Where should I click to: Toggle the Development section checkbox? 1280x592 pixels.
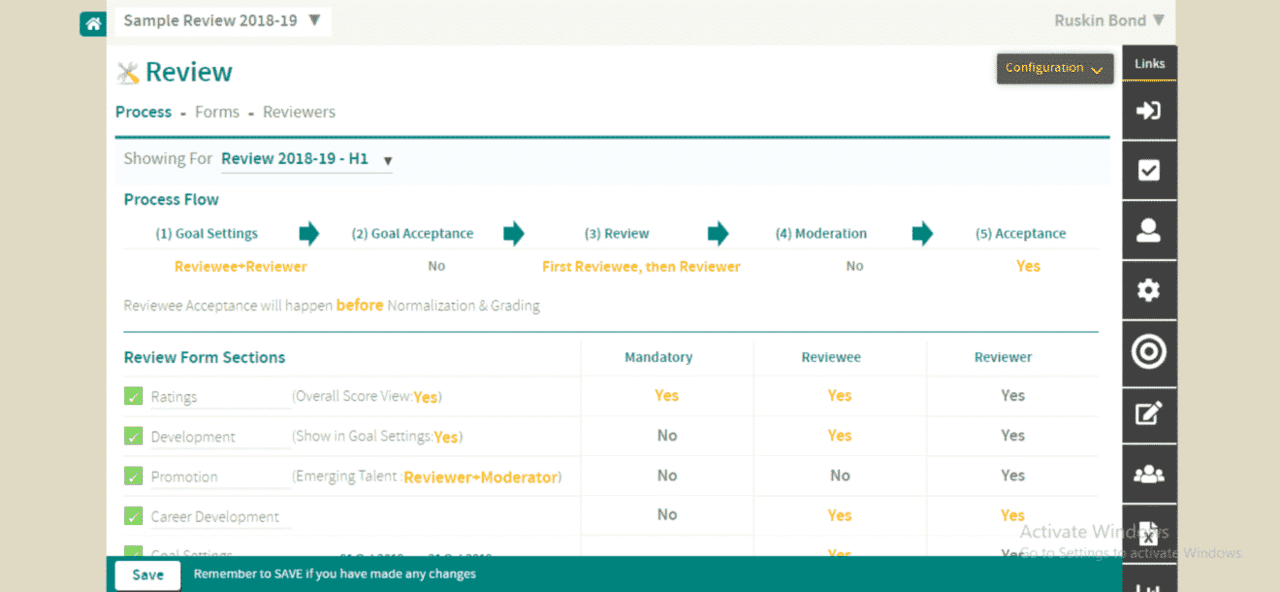pos(133,436)
